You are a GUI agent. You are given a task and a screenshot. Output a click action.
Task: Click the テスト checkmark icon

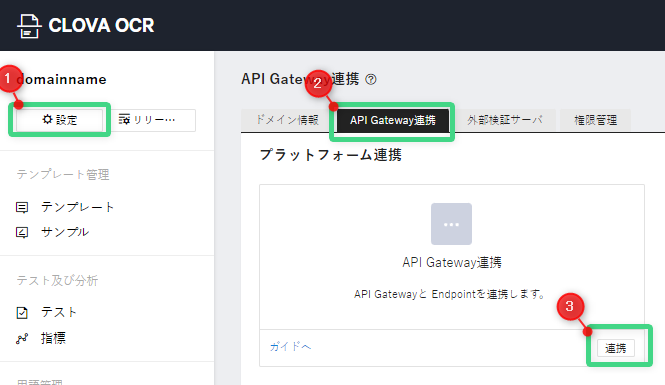point(22,313)
